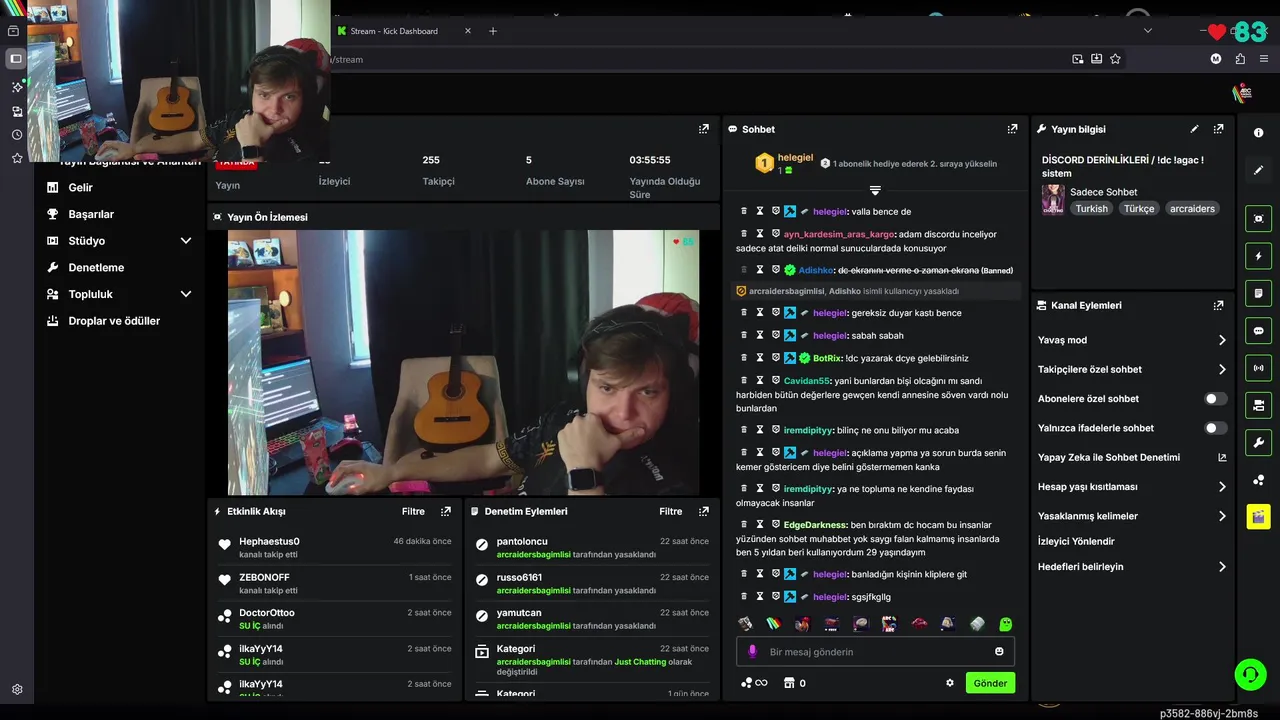The height and width of the screenshot is (720, 1280).
Task: Open the green headset support bubble
Action: pos(1250,675)
